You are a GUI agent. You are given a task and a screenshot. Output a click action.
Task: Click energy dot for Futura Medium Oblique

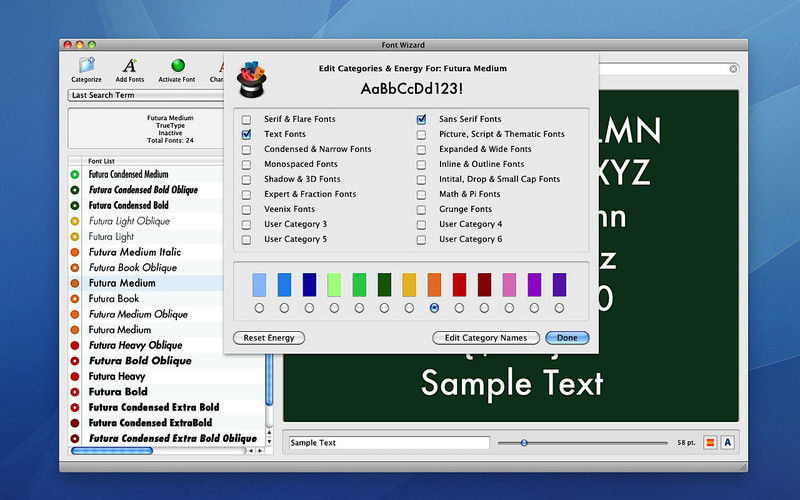(75, 314)
